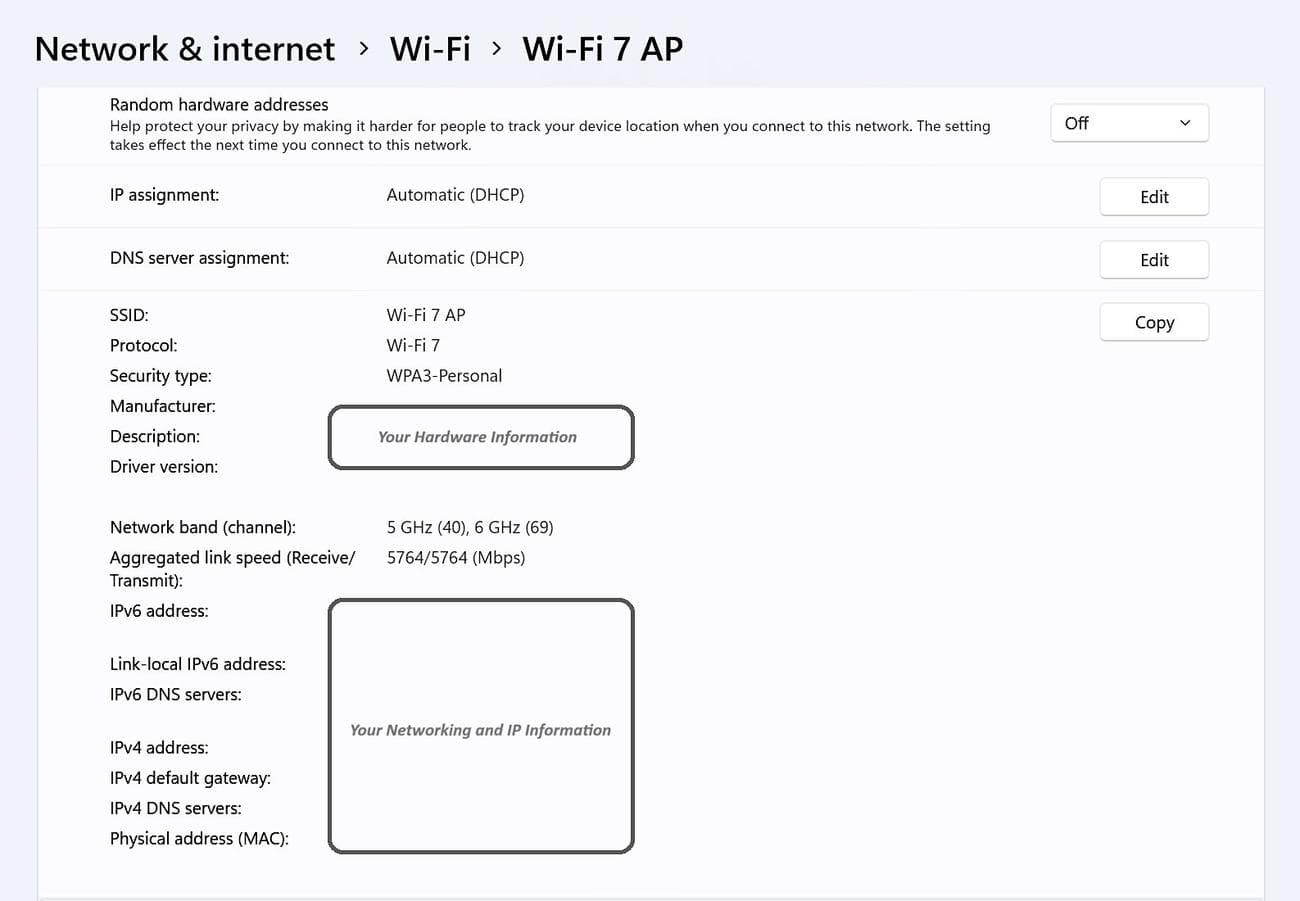Select the Network band channel value
The image size is (1300, 901).
pos(470,527)
